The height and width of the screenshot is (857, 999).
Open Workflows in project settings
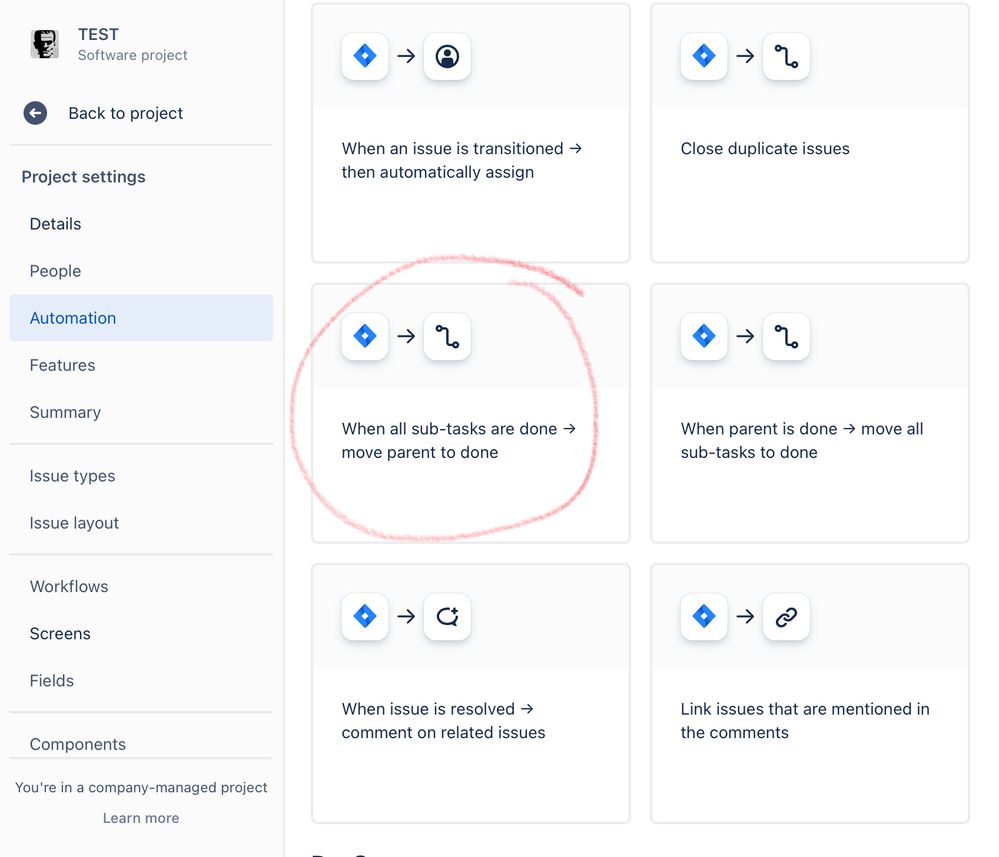pyautogui.click(x=69, y=587)
